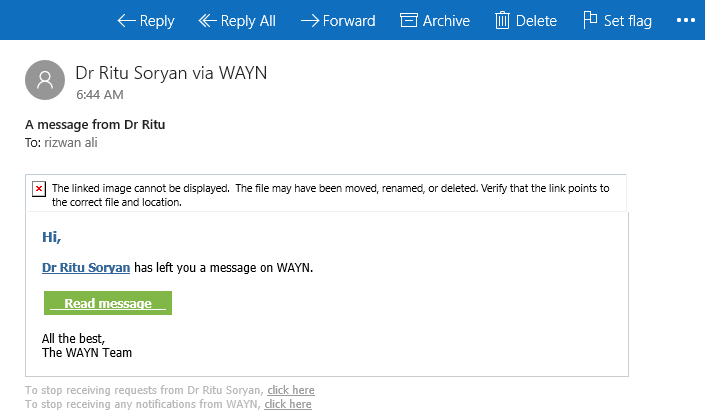Click here link to stop Dr Ritu requests
Image resolution: width=705 pixels, height=415 pixels.
pyautogui.click(x=291, y=390)
